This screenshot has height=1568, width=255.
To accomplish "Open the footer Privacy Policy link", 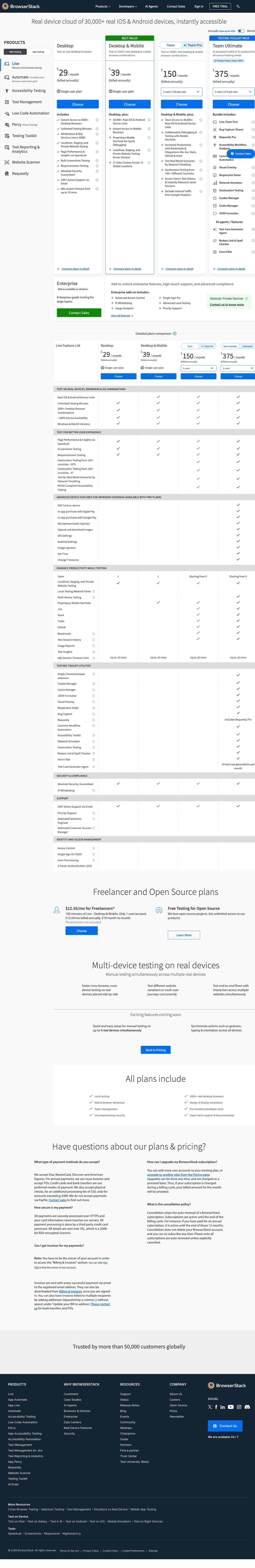I will (x=91, y=1551).
